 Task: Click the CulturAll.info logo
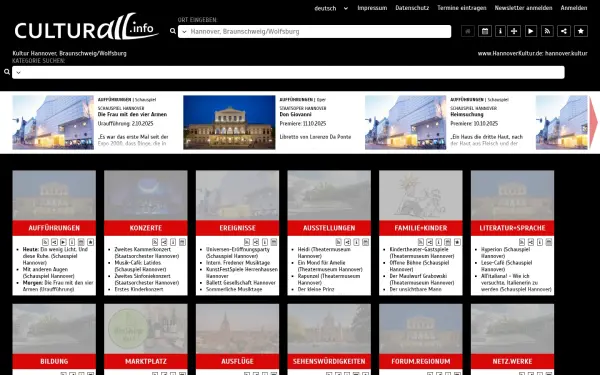[86, 27]
